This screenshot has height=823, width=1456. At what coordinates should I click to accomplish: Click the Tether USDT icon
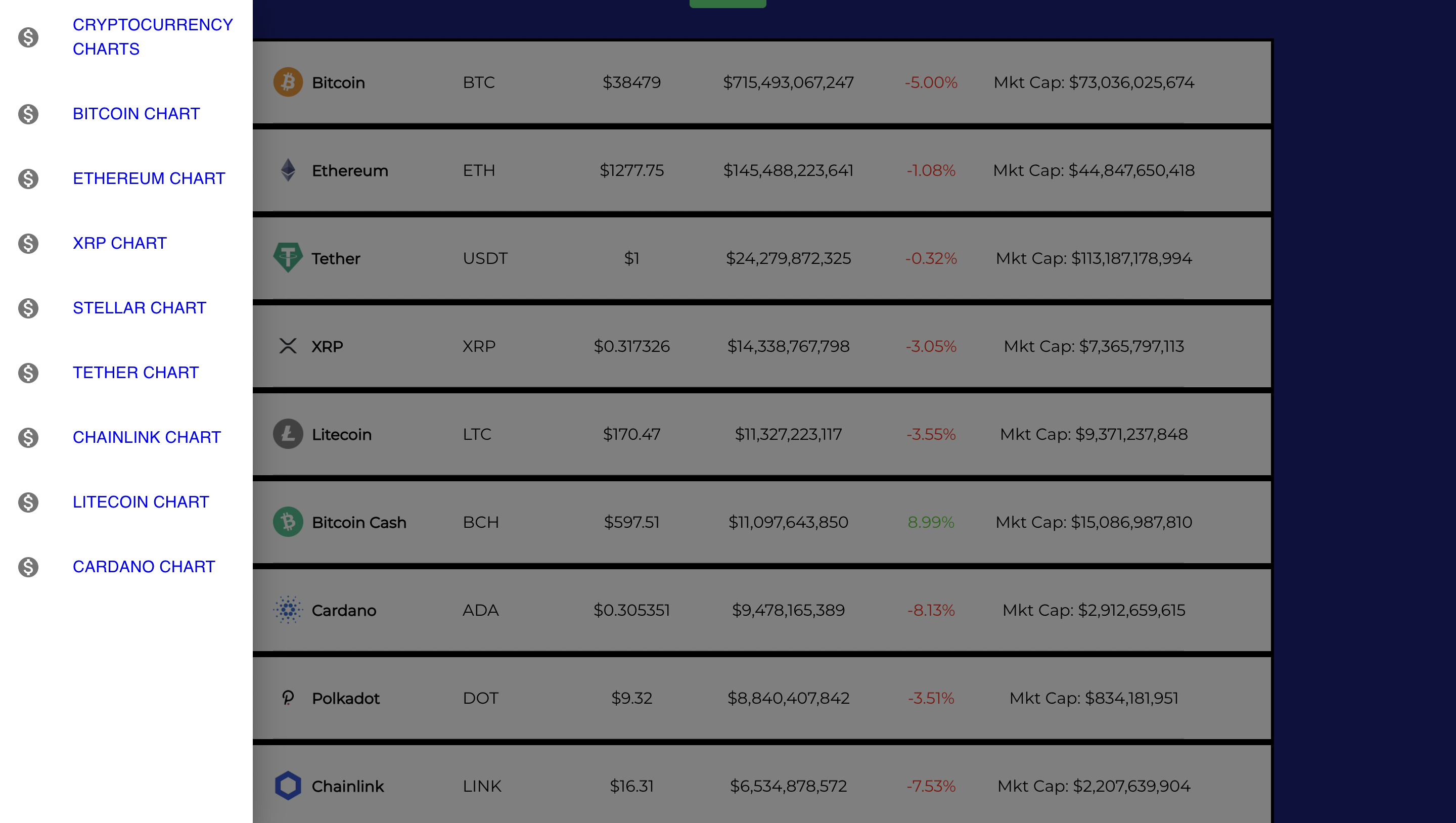pos(289,258)
